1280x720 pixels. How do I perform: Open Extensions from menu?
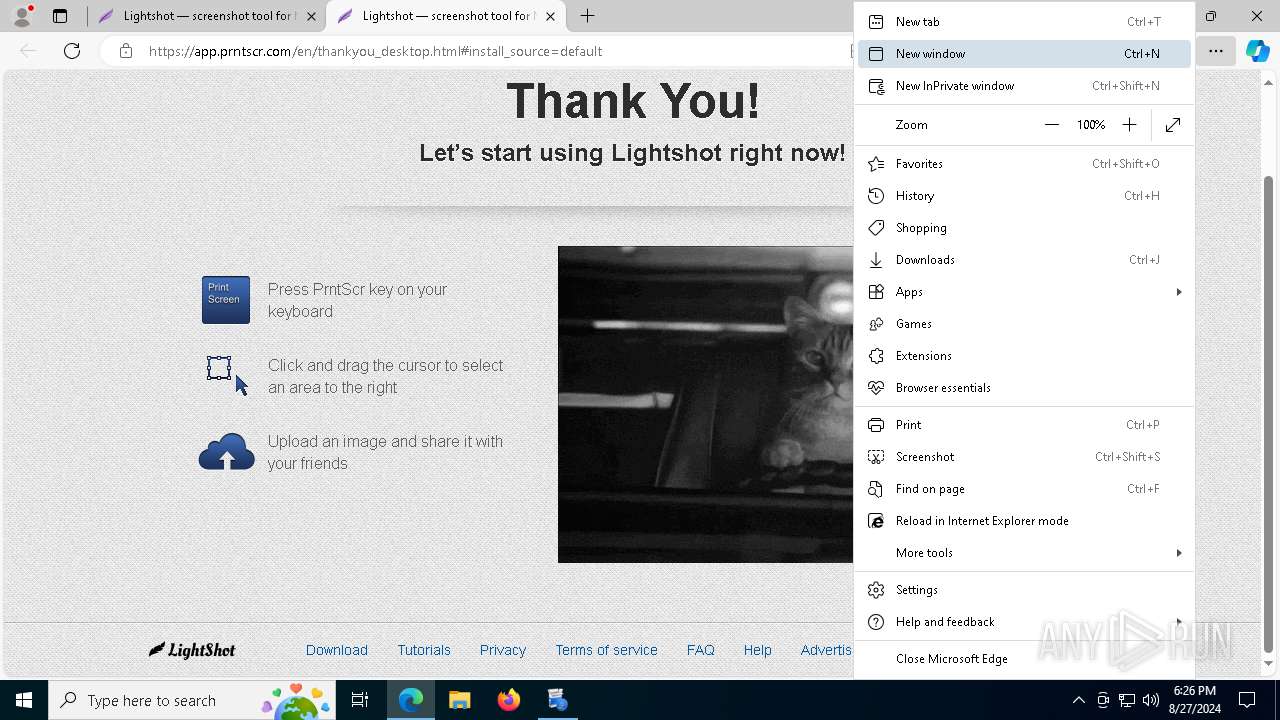pyautogui.click(x=1024, y=356)
